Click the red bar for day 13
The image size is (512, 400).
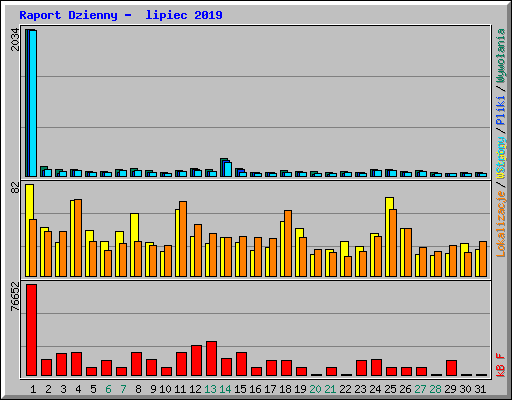(x=212, y=359)
